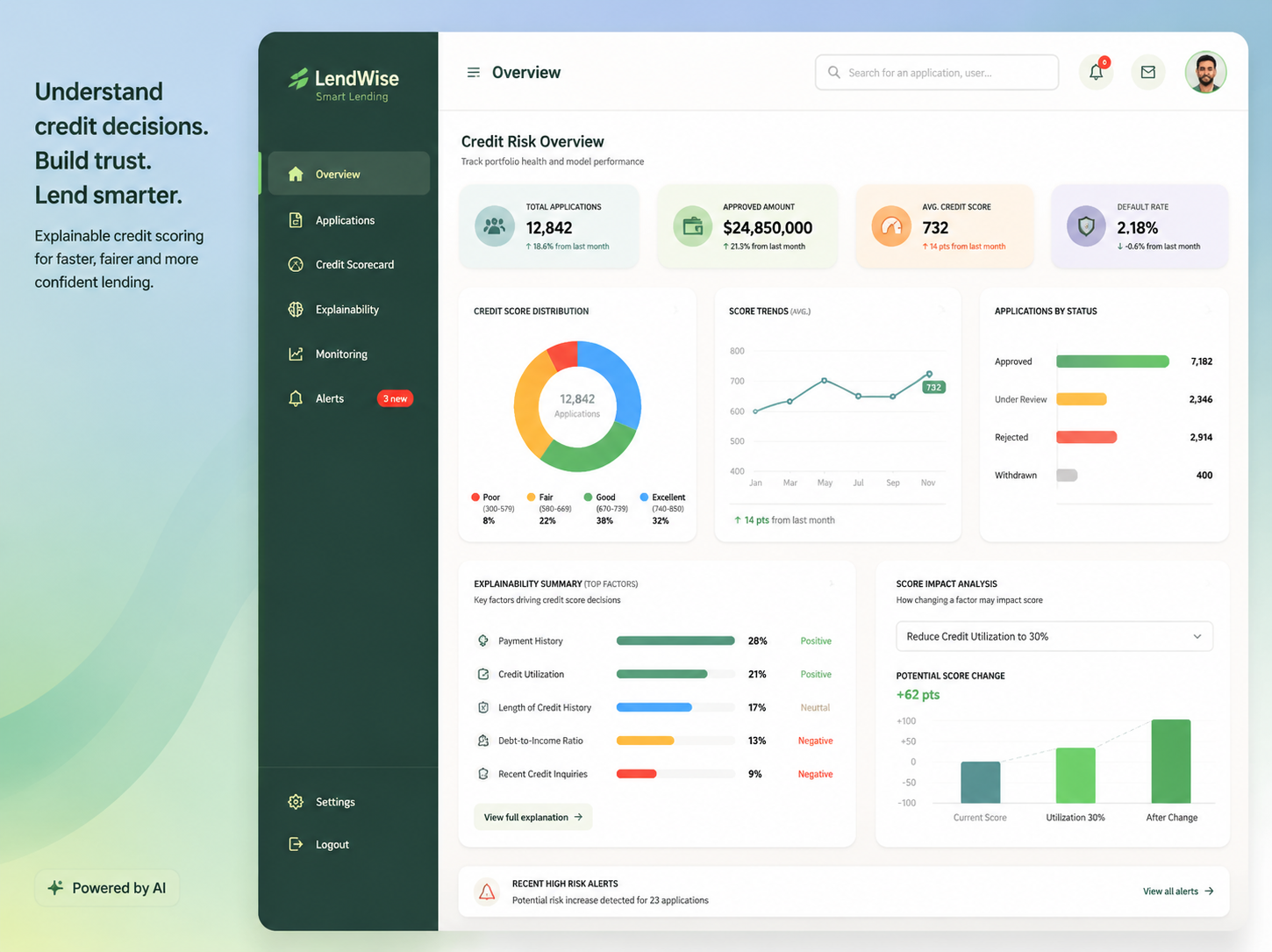Follow the View all alerts link
Viewport: 1272px width, 952px height.
click(x=1178, y=891)
